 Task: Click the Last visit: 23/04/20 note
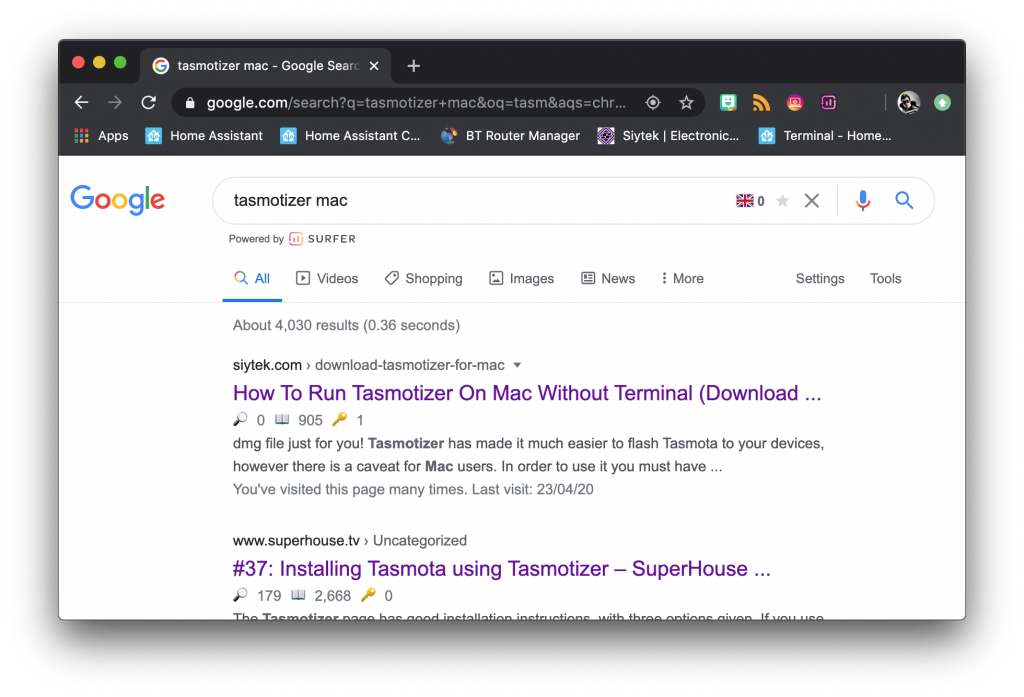click(x=532, y=489)
